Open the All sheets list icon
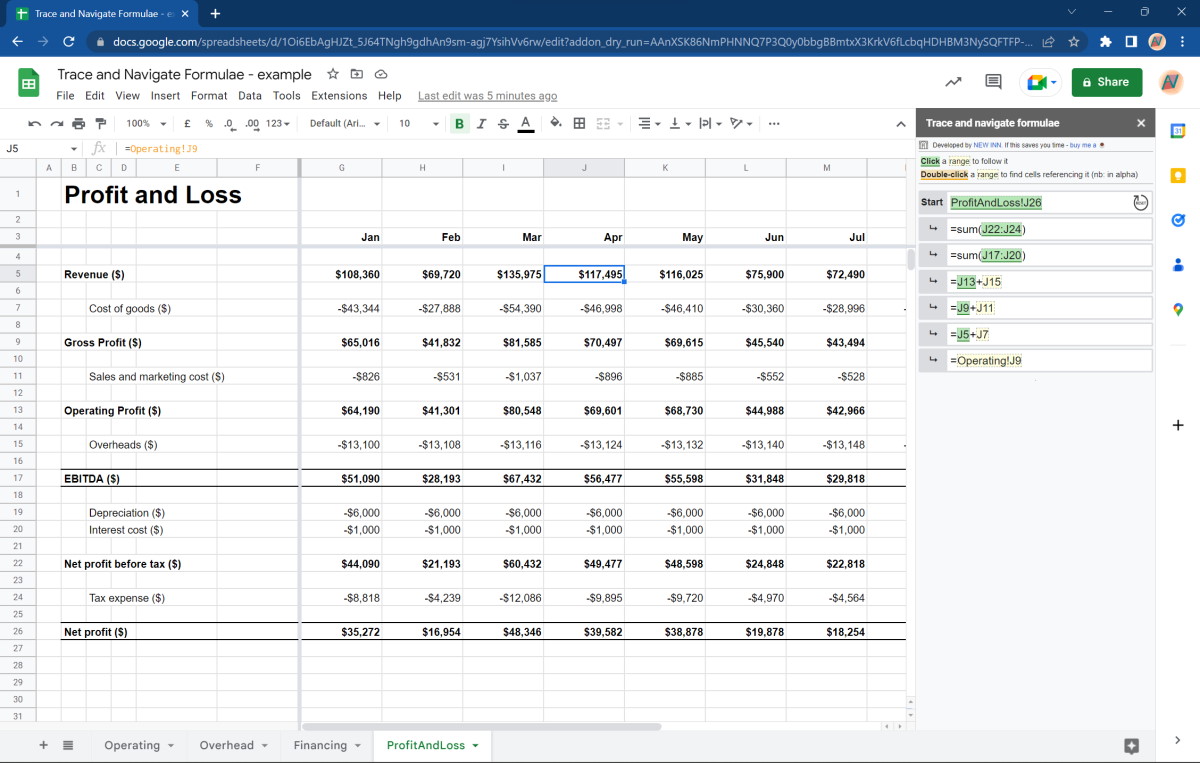Image resolution: width=1200 pixels, height=763 pixels. pyautogui.click(x=68, y=745)
